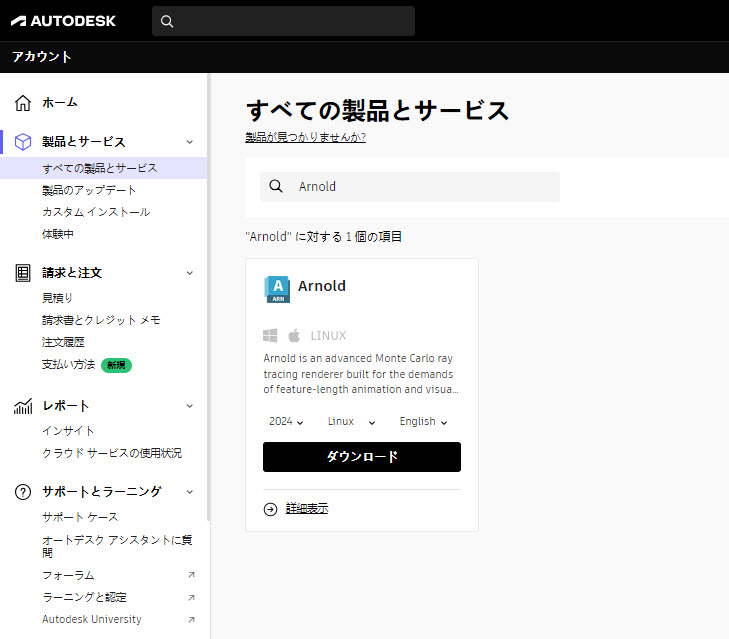Collapse the 請求と注文 chevron
The image size is (729, 639).
click(x=190, y=273)
